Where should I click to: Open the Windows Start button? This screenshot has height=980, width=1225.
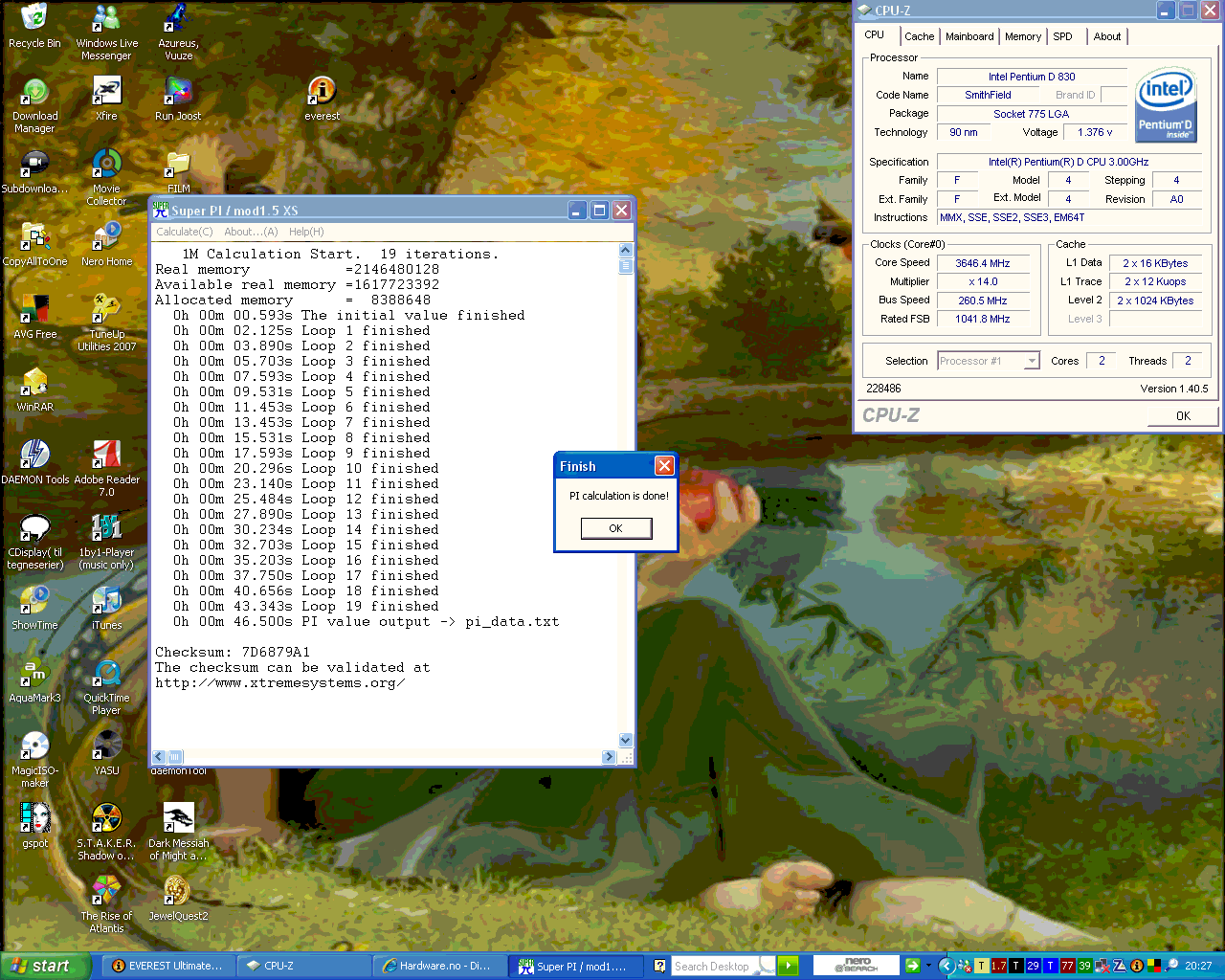[45, 966]
